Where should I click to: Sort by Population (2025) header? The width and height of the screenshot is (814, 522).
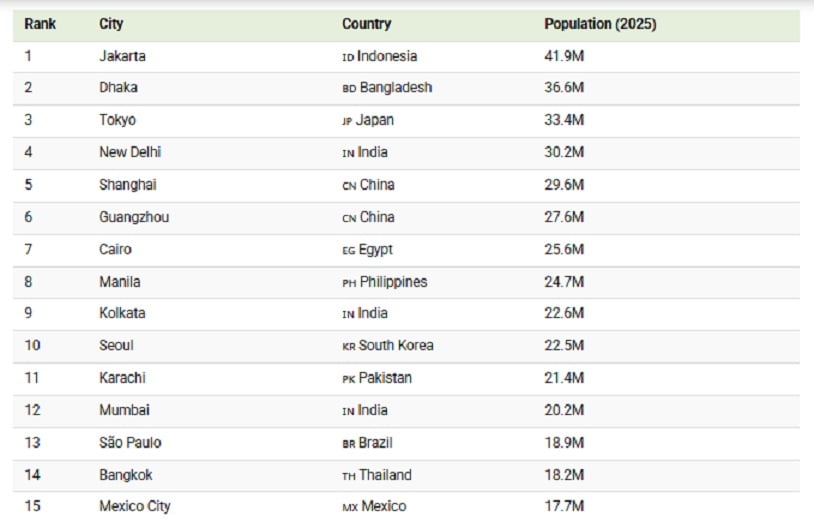[600, 24]
